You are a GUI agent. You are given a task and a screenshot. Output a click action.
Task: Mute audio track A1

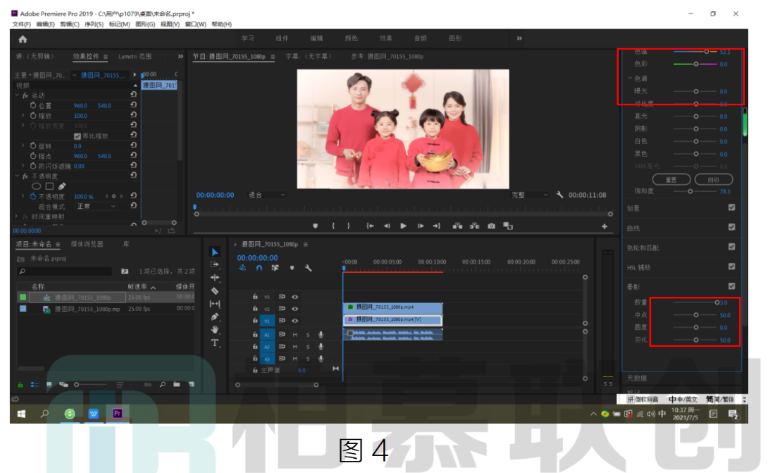295,334
